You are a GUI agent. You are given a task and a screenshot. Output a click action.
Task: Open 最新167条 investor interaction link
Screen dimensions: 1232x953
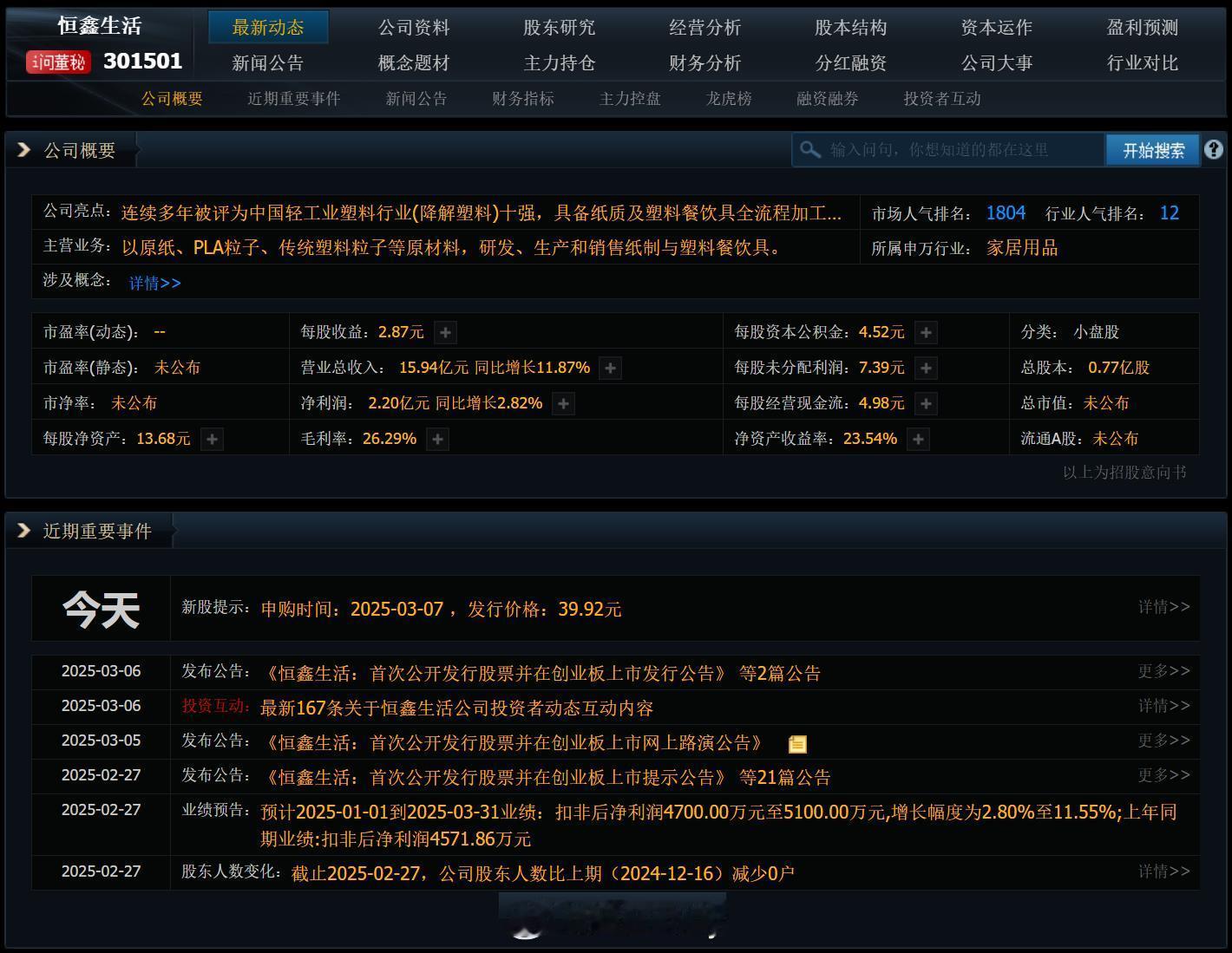coord(457,708)
